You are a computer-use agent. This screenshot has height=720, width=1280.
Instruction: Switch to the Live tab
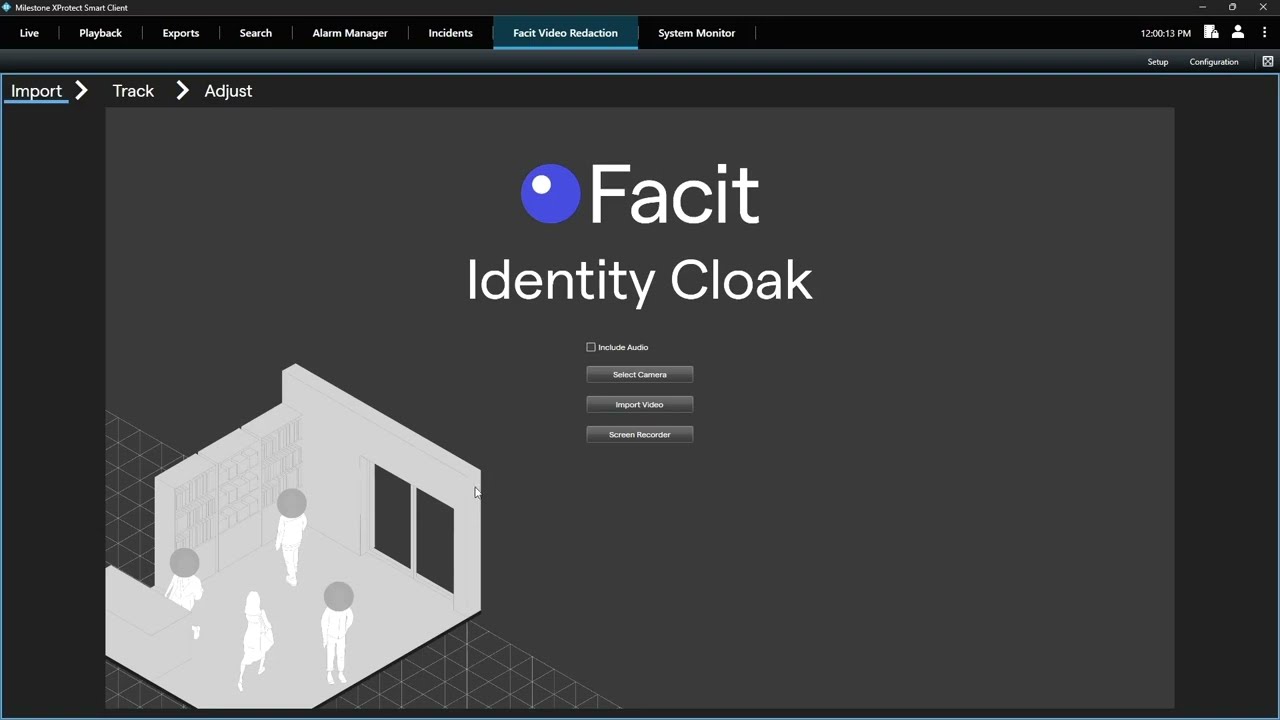pyautogui.click(x=29, y=33)
